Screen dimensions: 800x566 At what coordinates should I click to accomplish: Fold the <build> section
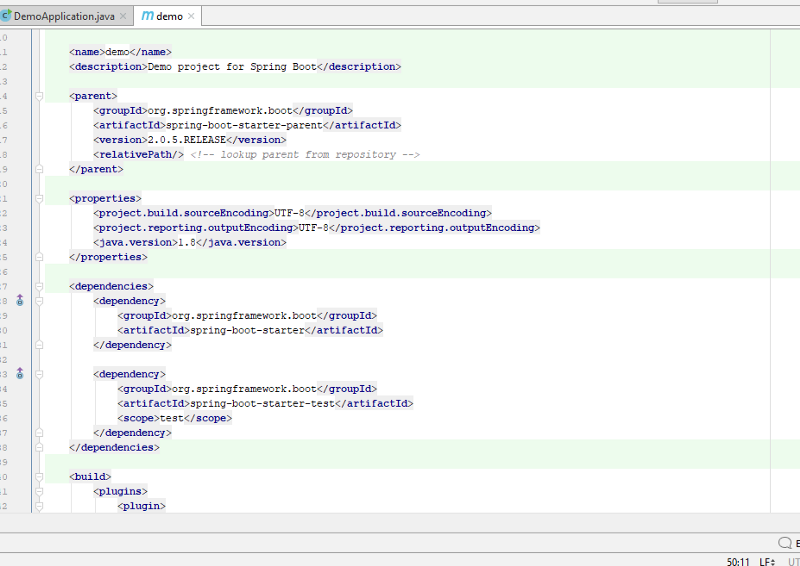(39, 477)
